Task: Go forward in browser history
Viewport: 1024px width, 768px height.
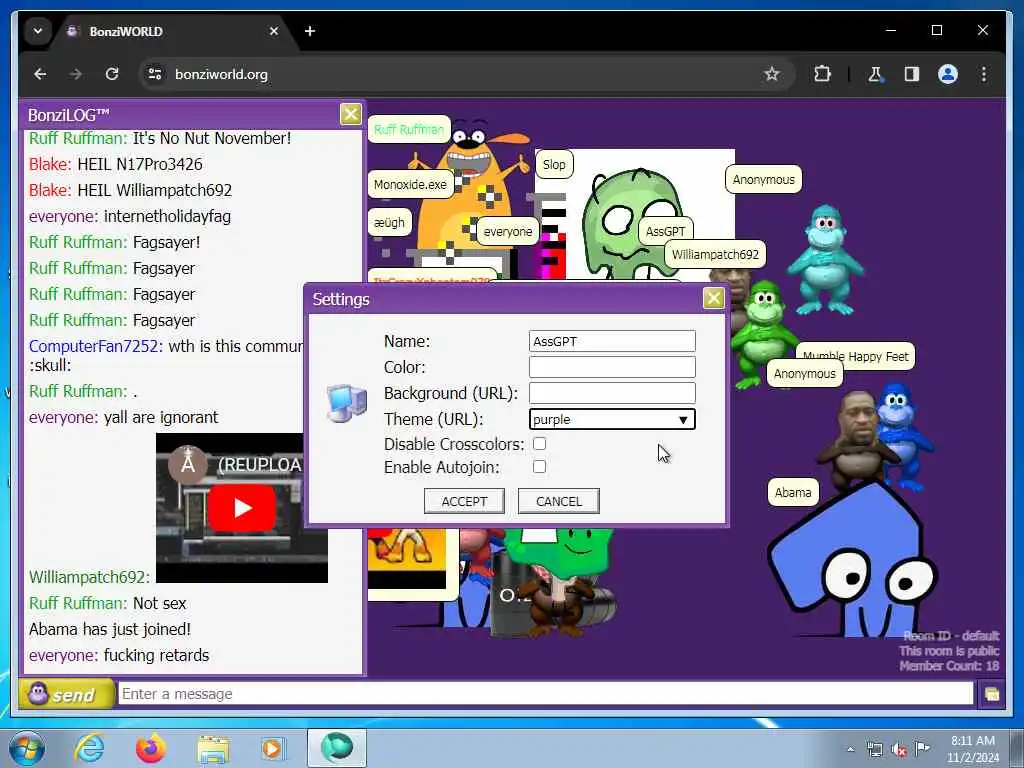Action: pyautogui.click(x=76, y=74)
